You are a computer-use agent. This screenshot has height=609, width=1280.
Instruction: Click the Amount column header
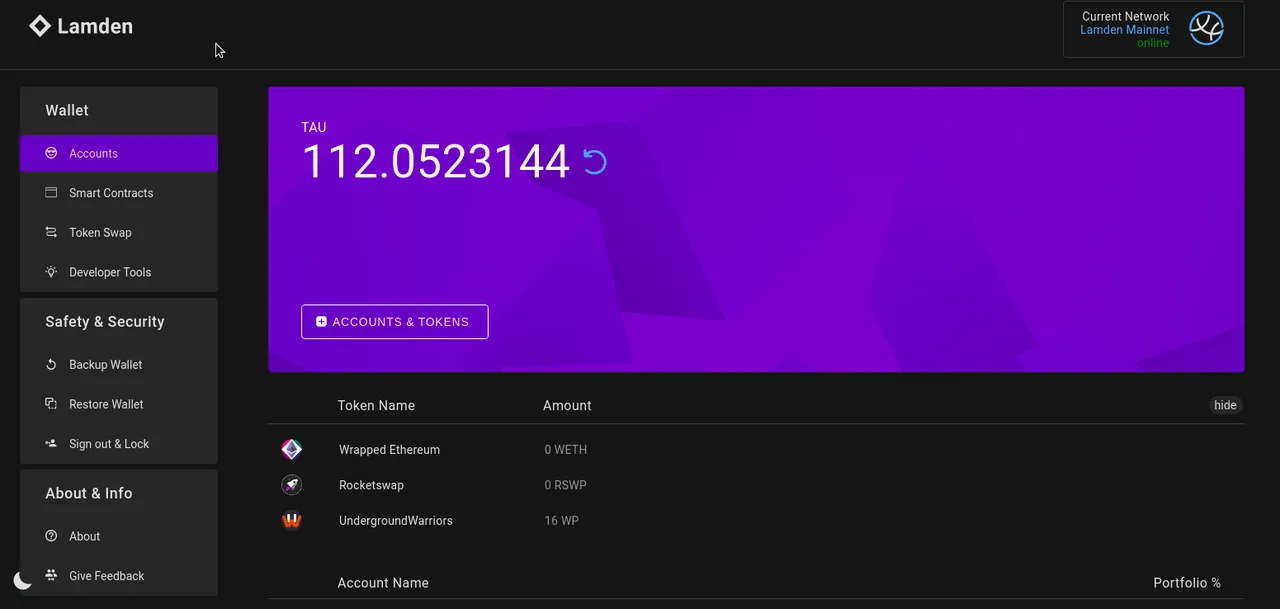567,405
